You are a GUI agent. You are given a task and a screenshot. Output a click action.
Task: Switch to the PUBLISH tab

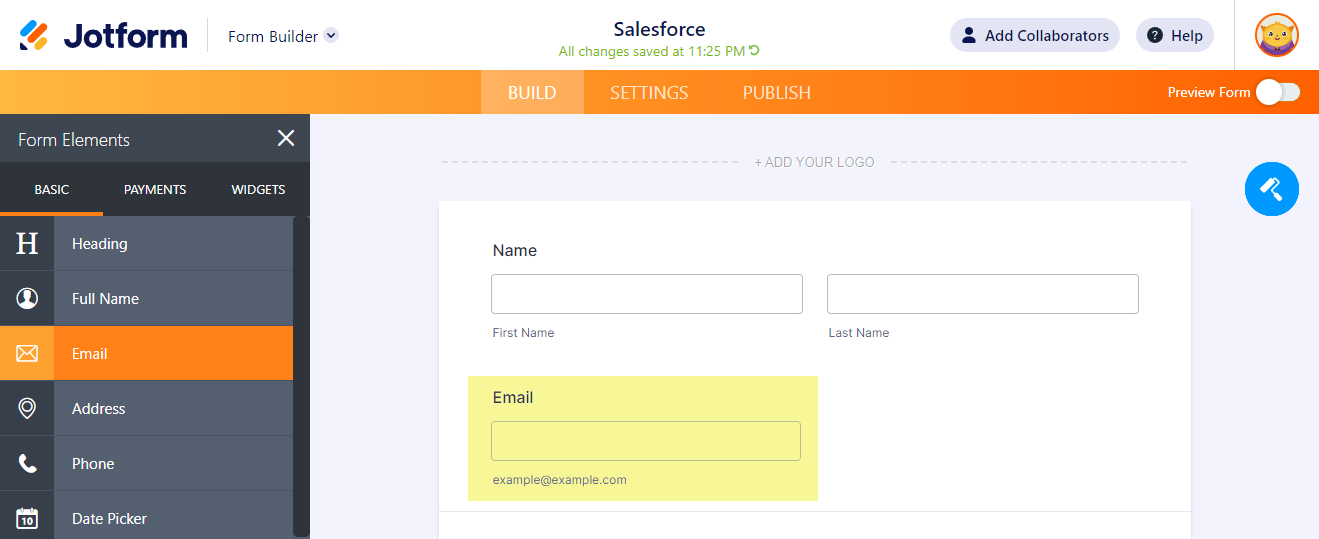point(776,93)
